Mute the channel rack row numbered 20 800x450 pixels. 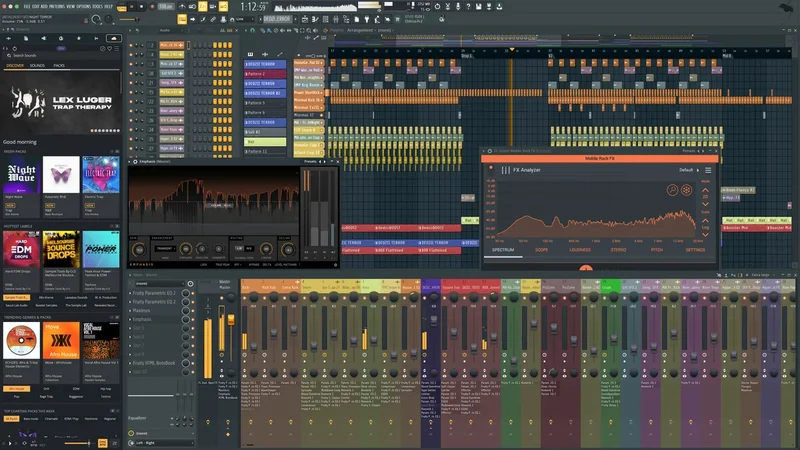click(x=131, y=73)
